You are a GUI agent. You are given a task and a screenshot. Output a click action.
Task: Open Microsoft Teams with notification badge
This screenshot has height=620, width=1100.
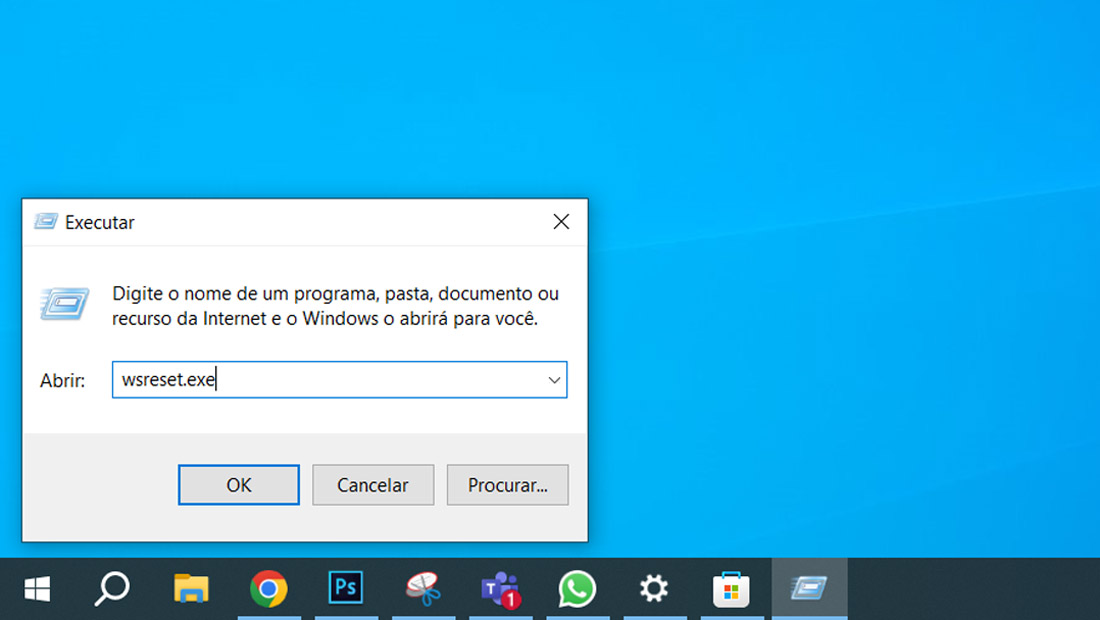pos(500,588)
